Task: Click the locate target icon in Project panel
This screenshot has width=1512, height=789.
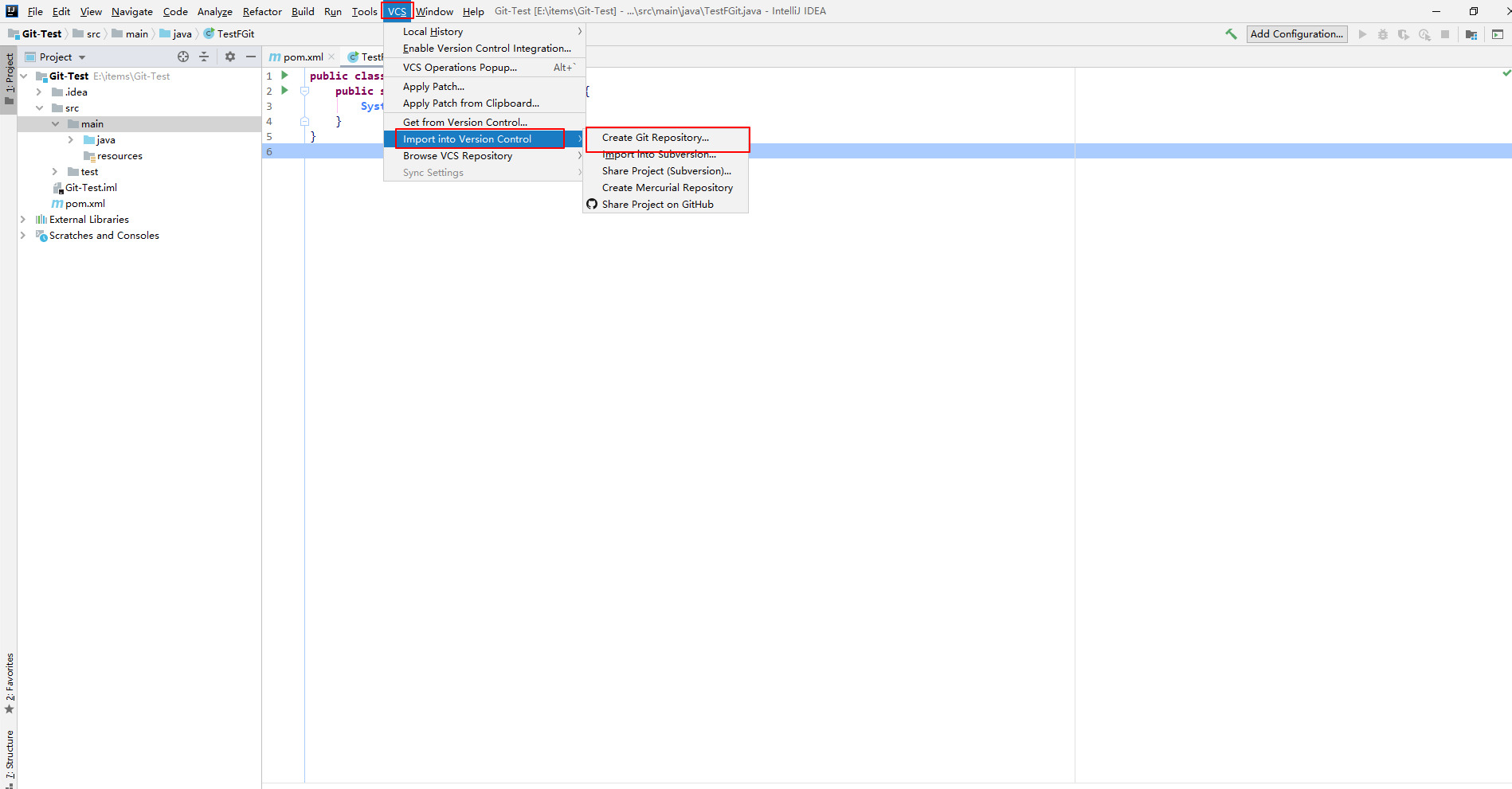Action: click(x=183, y=57)
